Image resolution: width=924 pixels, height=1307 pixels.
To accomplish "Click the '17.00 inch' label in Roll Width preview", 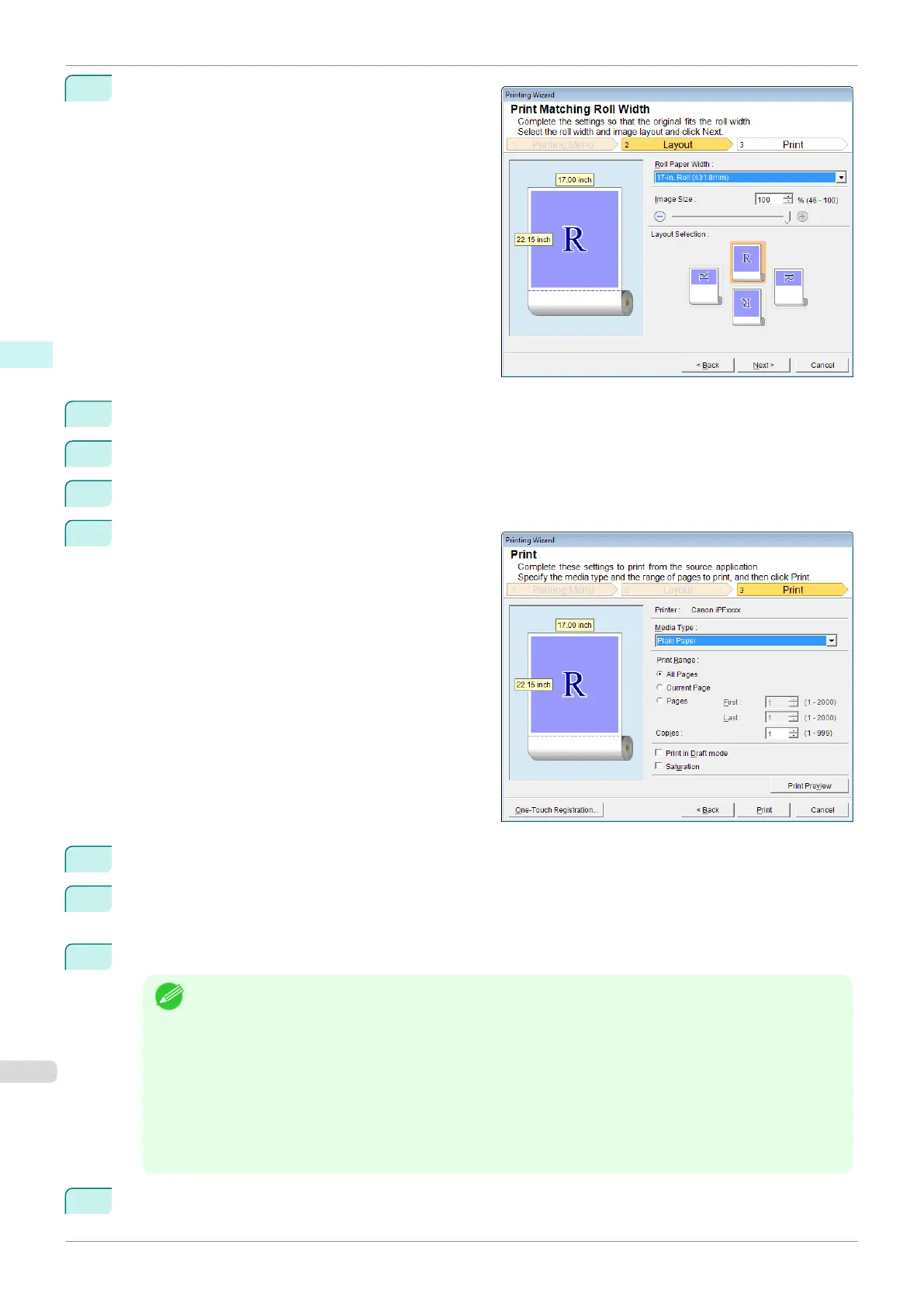I will 575,180.
